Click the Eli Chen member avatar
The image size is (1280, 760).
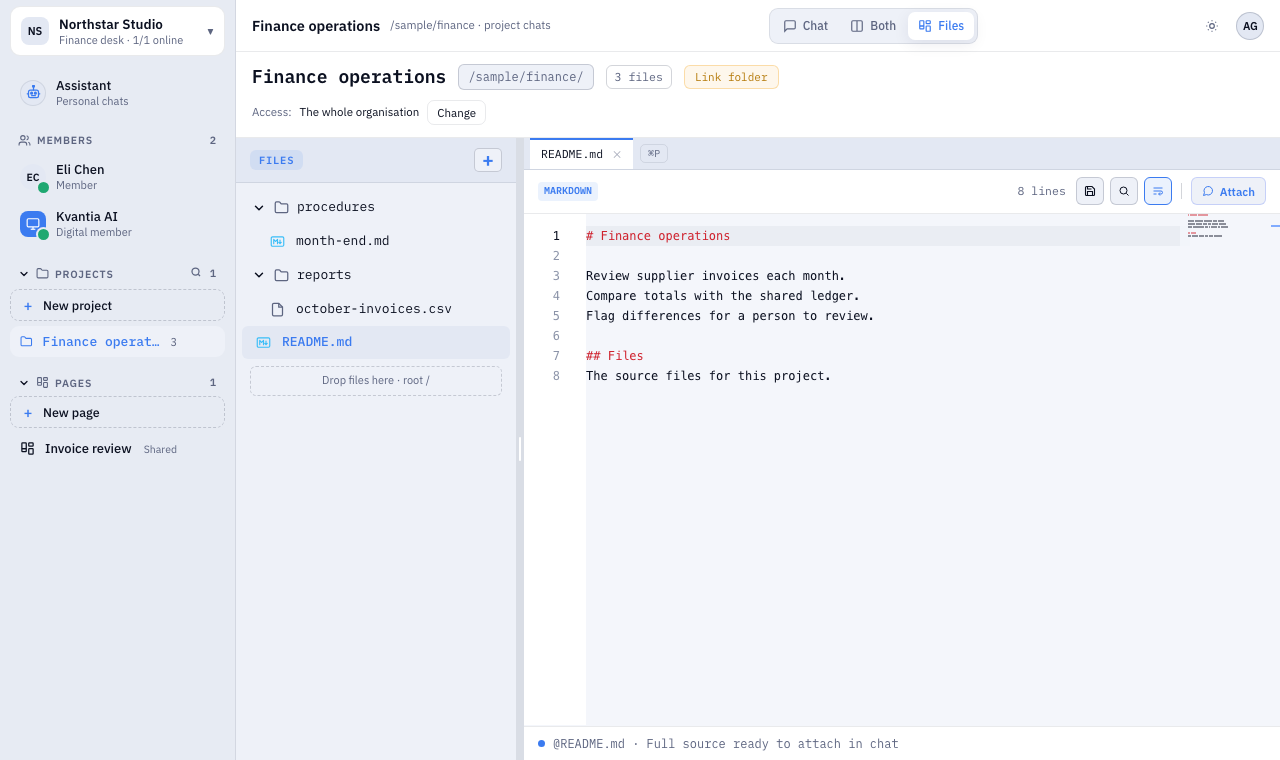pyautogui.click(x=33, y=177)
